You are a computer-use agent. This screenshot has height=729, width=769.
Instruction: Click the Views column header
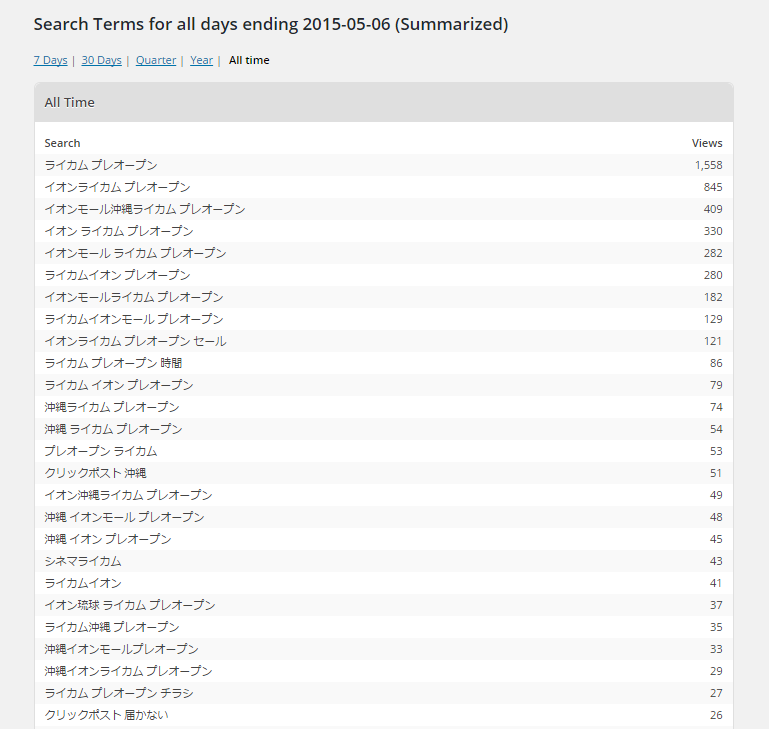coord(707,143)
